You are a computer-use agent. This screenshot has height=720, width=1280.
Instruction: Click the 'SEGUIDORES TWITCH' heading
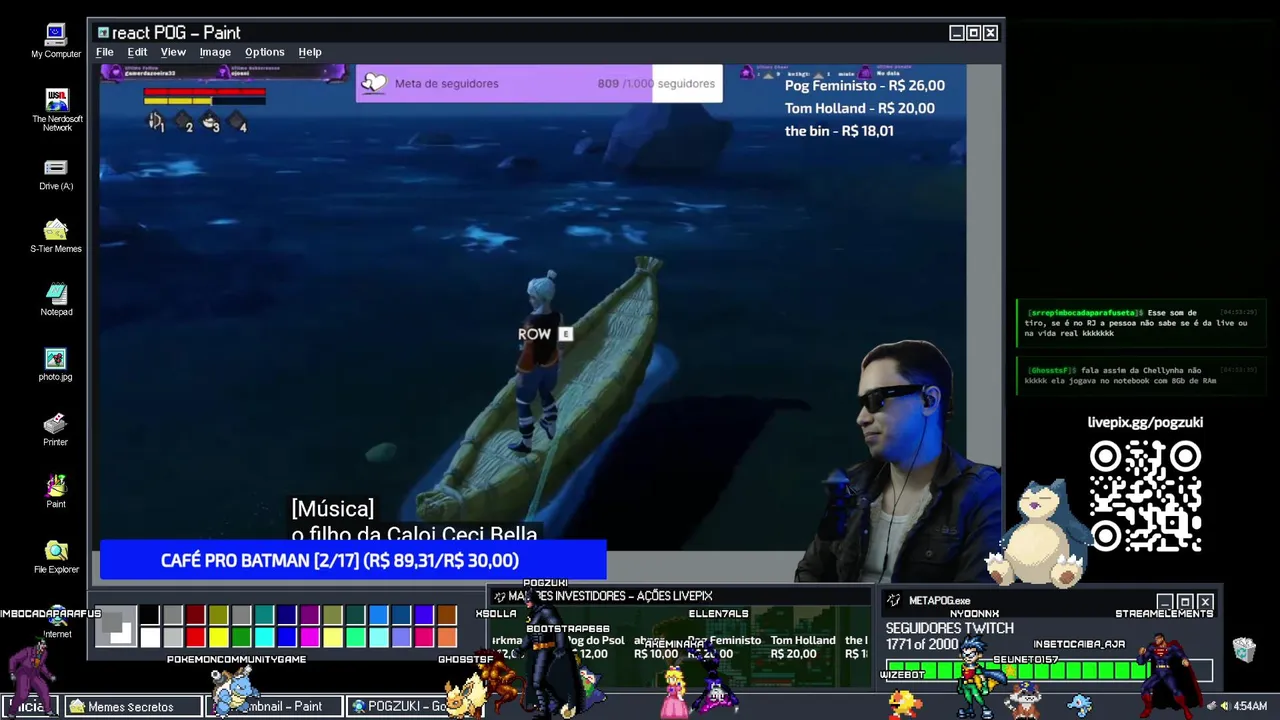click(x=950, y=628)
